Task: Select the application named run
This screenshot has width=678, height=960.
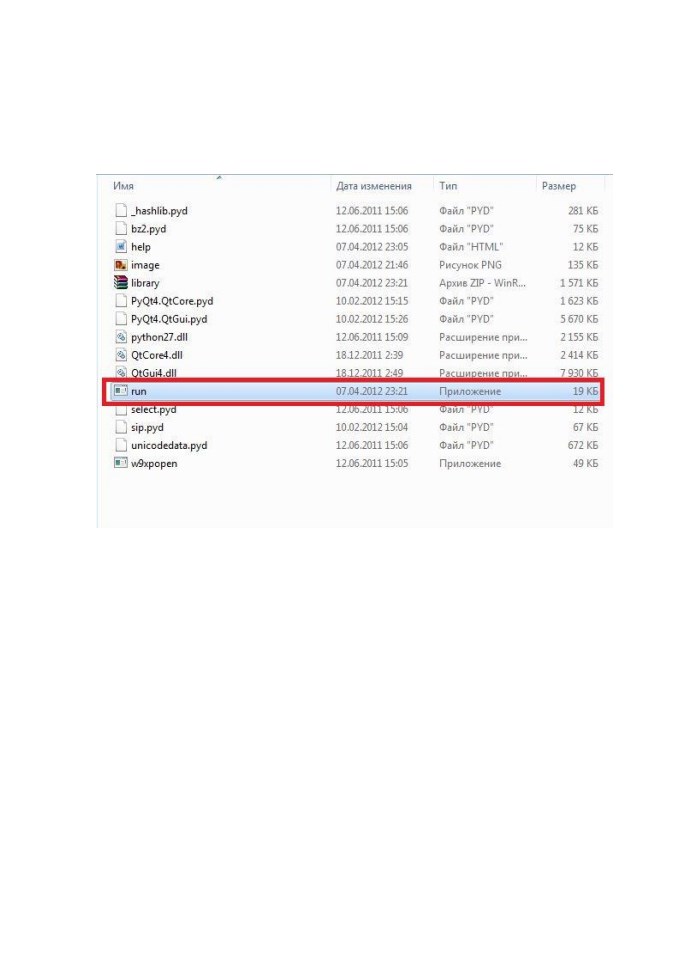Action: pyautogui.click(x=138, y=391)
